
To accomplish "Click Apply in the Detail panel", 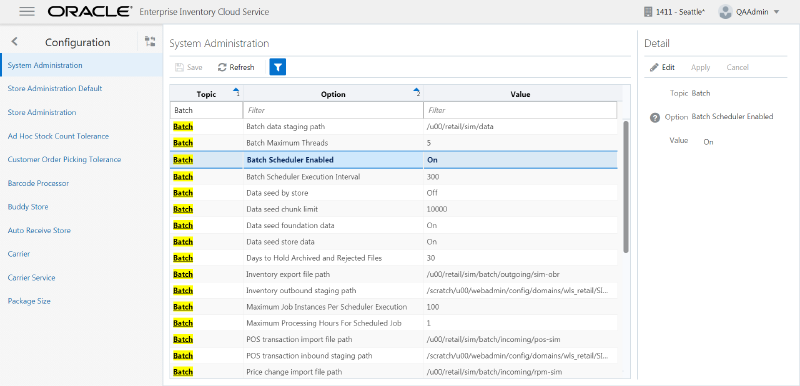I will point(701,67).
